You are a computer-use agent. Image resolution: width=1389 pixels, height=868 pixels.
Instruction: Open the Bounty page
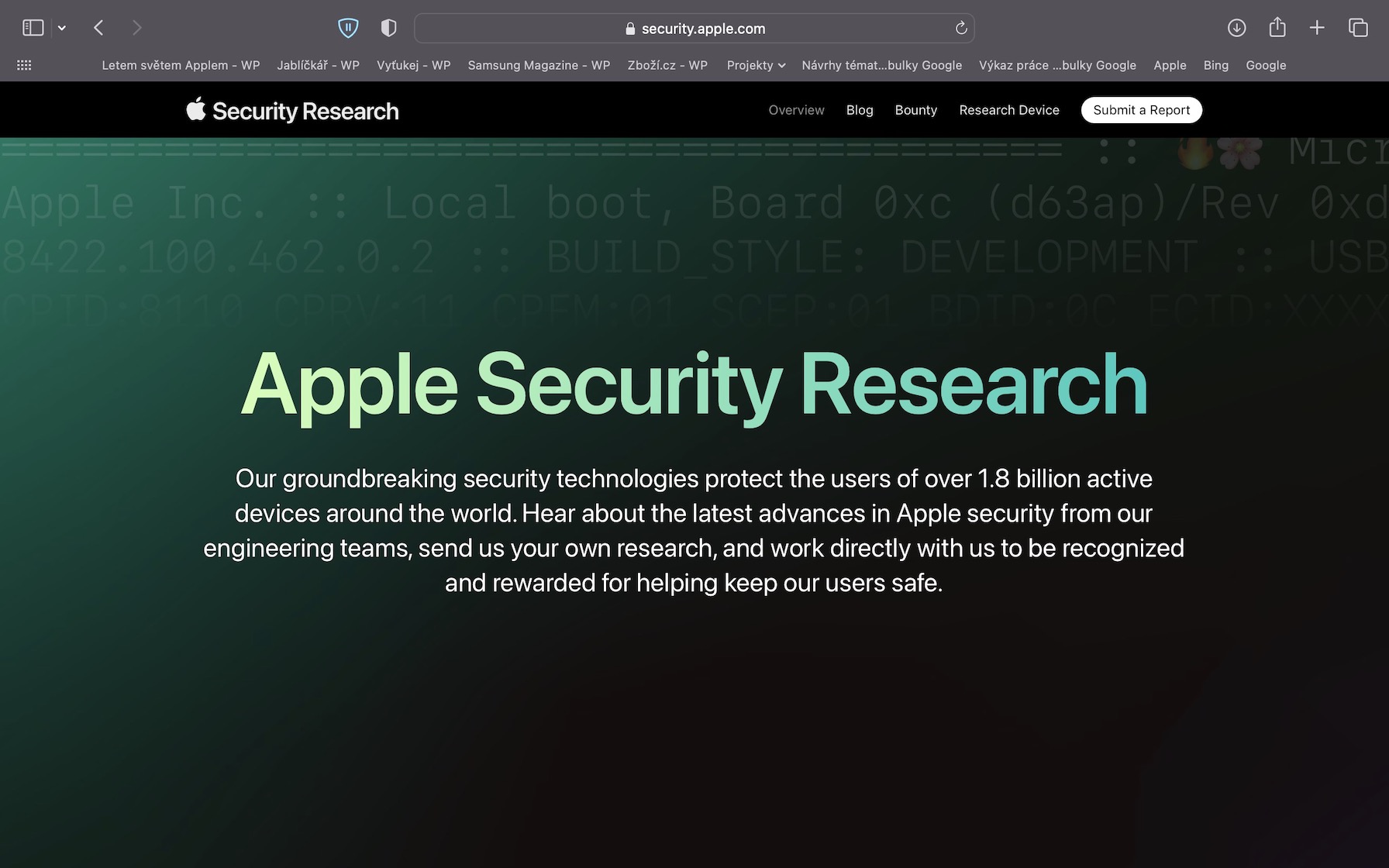[915, 110]
